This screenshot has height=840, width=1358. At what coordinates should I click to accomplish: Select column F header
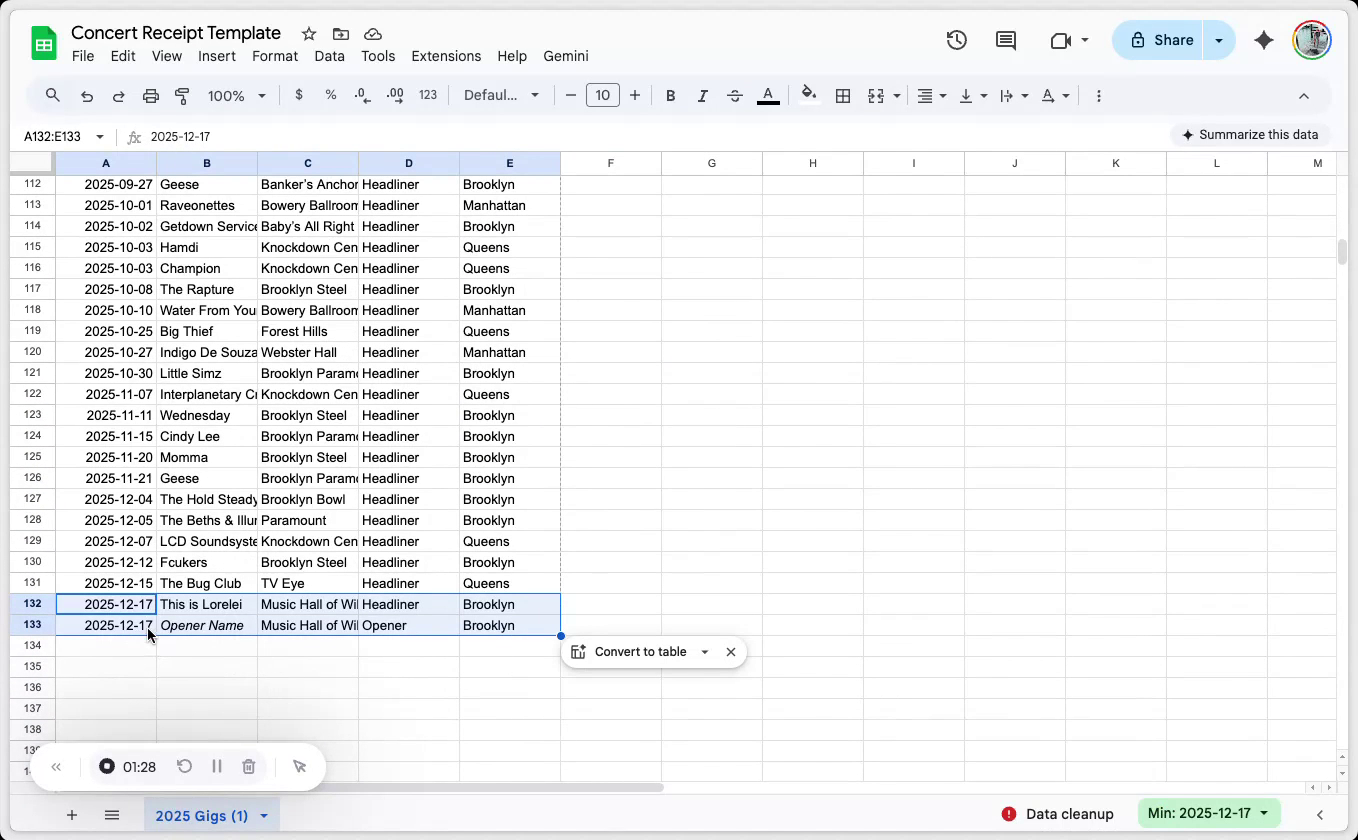pyautogui.click(x=610, y=163)
